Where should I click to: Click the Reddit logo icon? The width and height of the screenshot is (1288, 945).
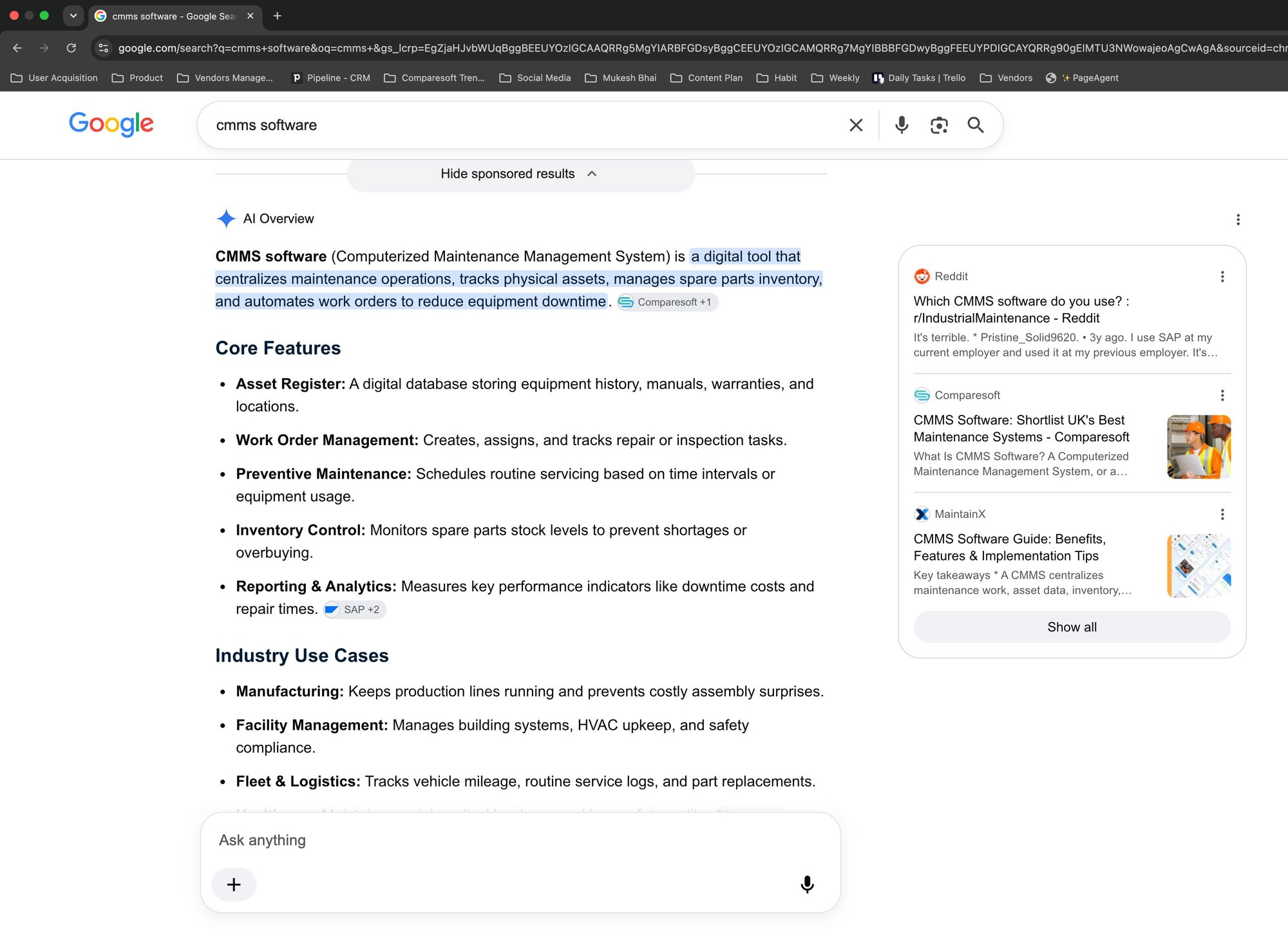click(x=922, y=276)
